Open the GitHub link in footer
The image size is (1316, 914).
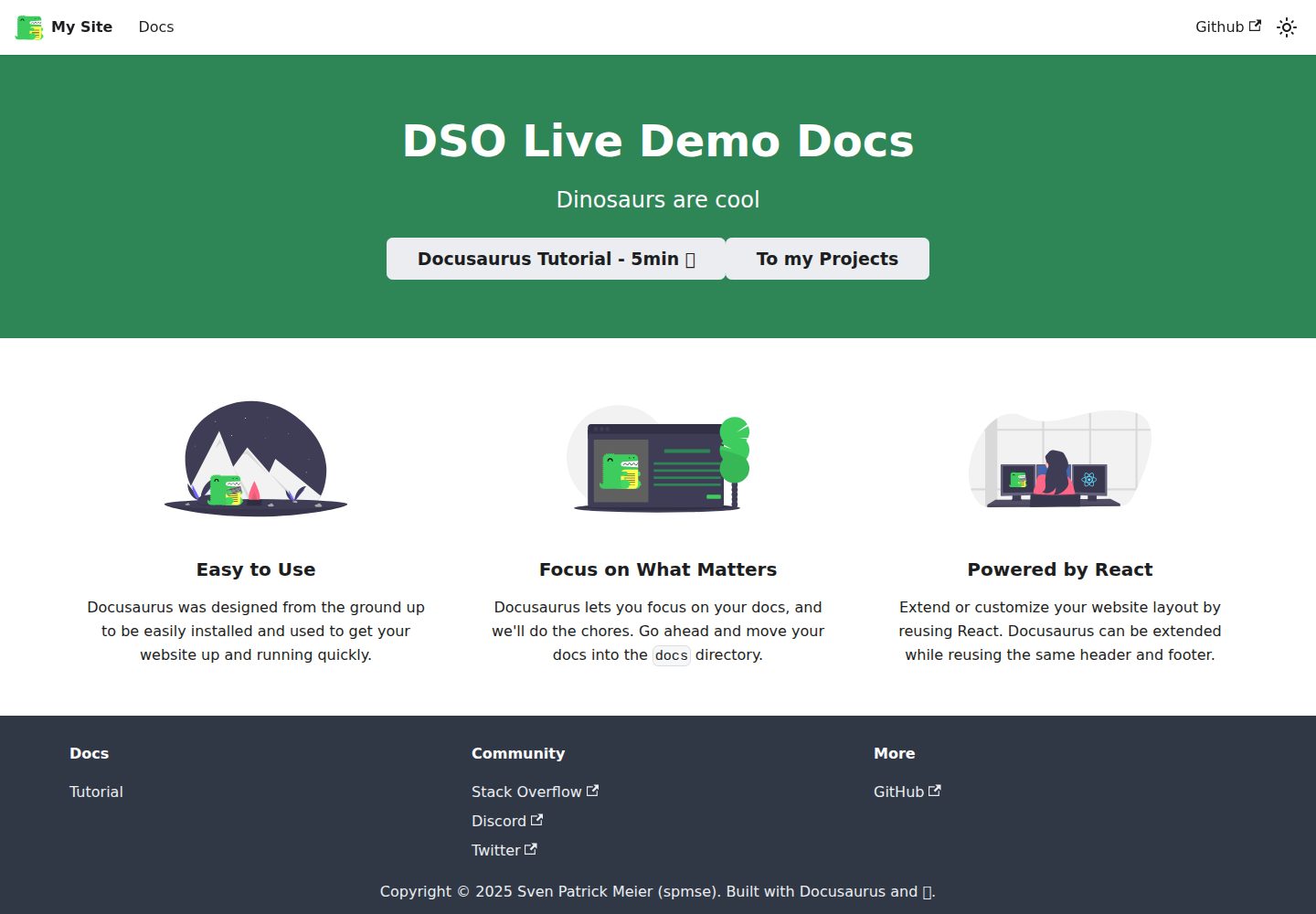point(907,792)
